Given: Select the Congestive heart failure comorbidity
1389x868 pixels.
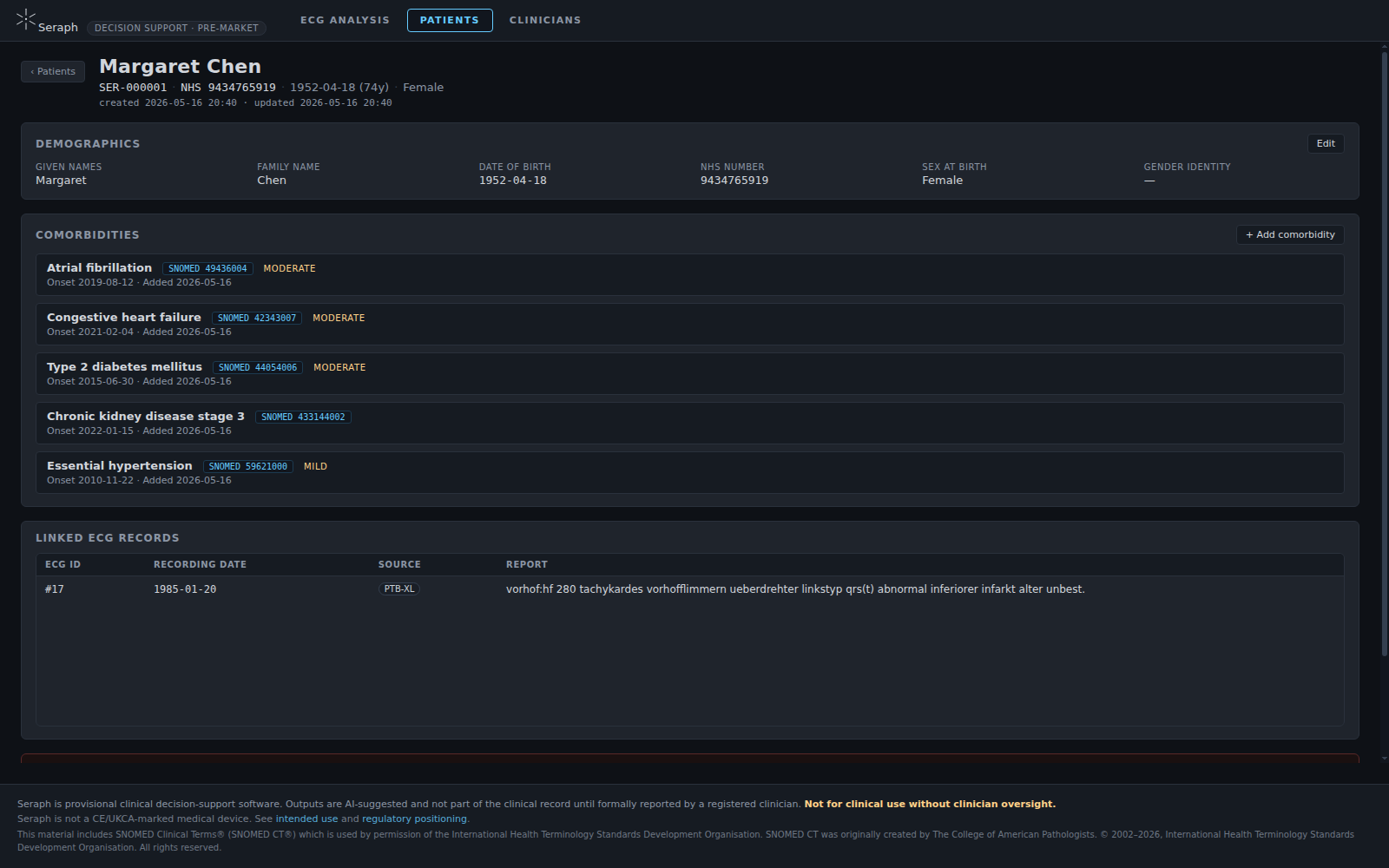Looking at the screenshot, I should [x=689, y=324].
